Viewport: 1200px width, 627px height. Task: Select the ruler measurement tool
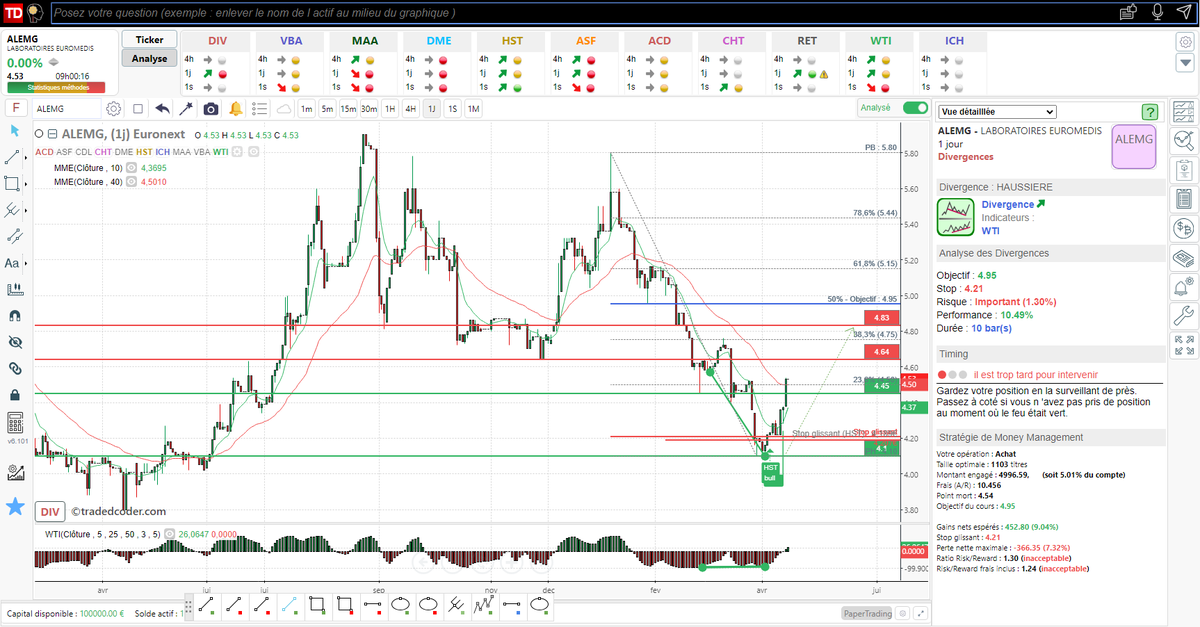click(14, 289)
